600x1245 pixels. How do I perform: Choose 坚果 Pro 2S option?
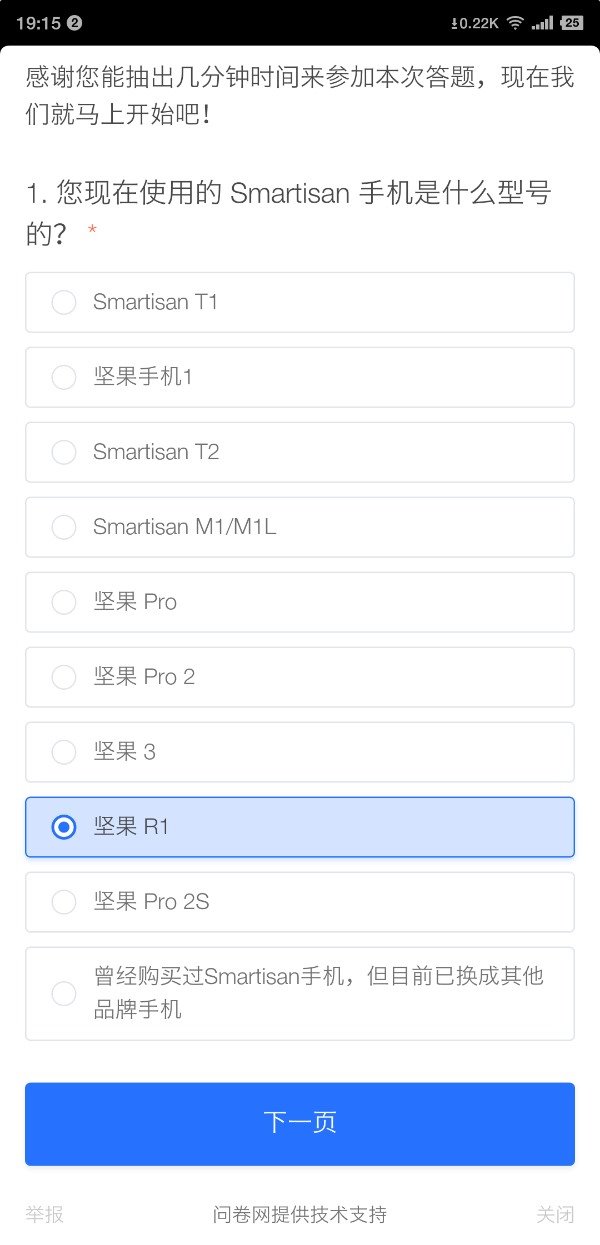[64, 902]
